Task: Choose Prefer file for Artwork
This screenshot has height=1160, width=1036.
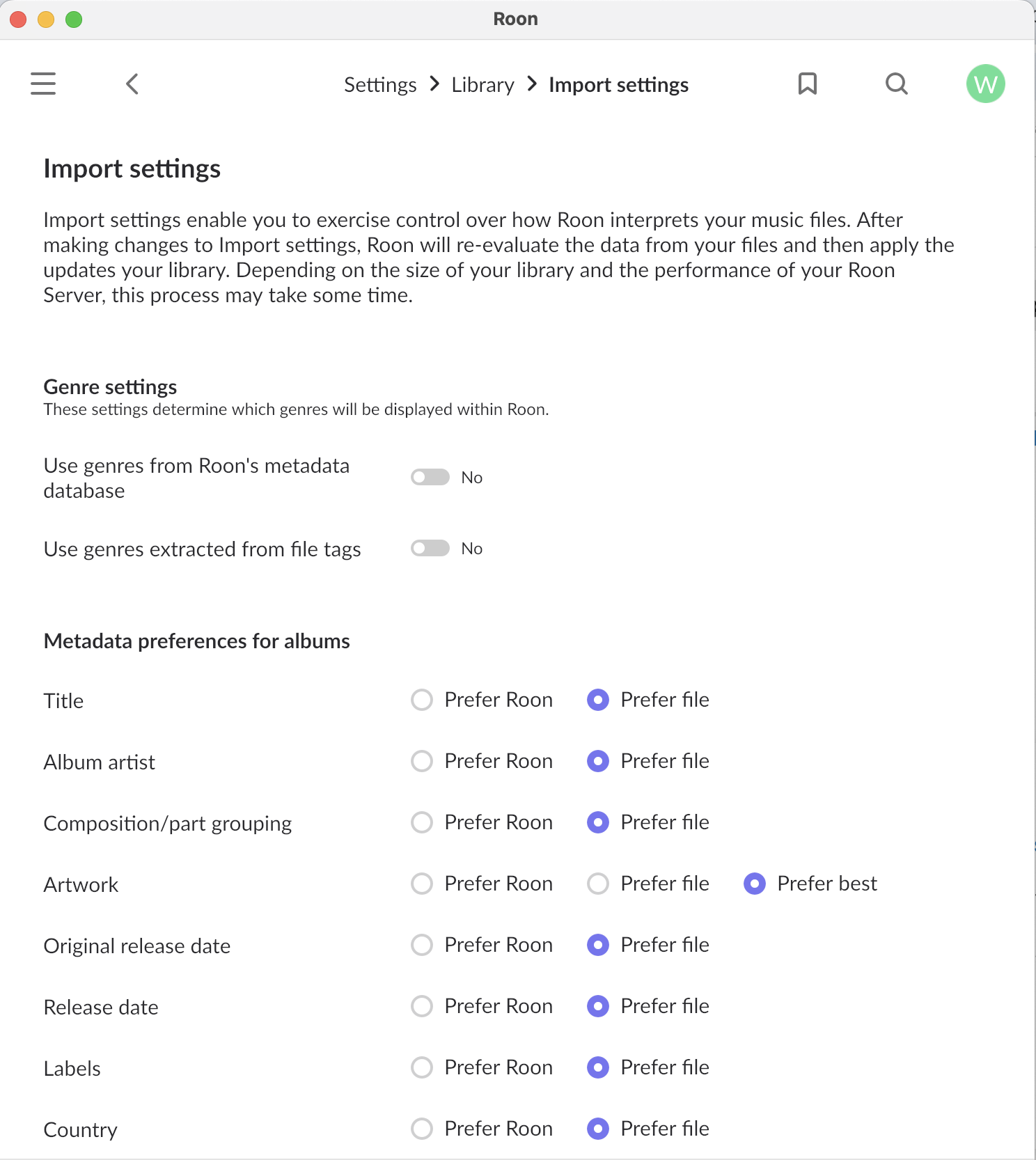Action: [598, 884]
